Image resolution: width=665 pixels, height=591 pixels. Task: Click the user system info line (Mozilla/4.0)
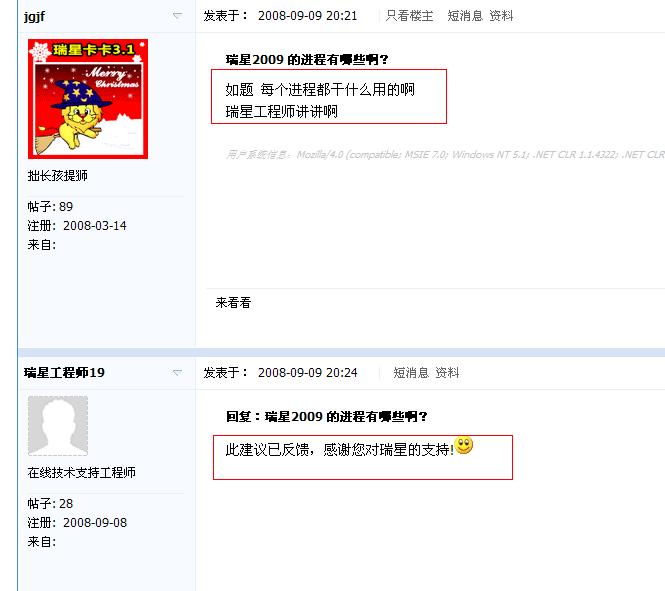(445, 155)
